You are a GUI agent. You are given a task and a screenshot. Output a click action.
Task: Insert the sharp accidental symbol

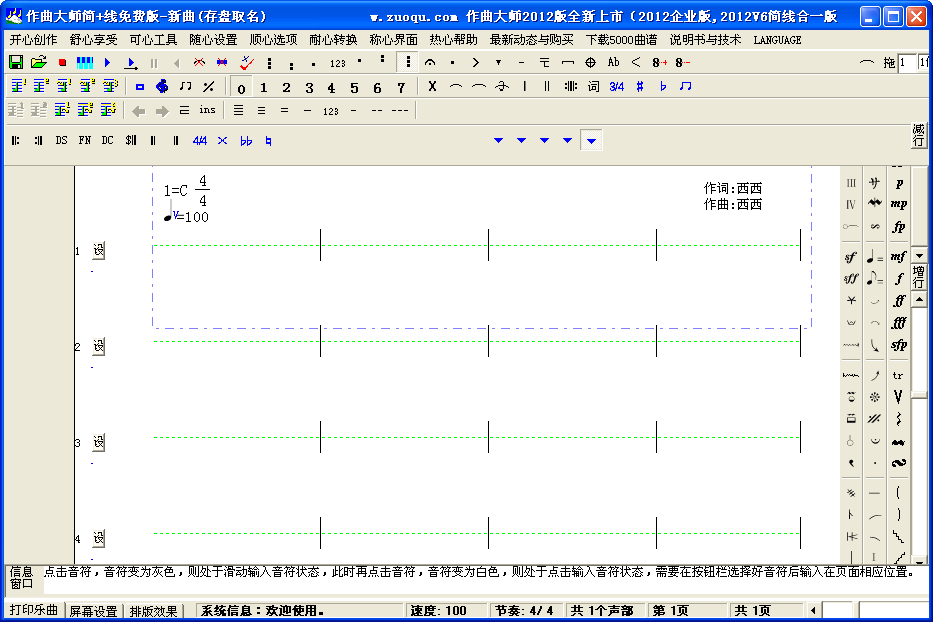click(640, 87)
